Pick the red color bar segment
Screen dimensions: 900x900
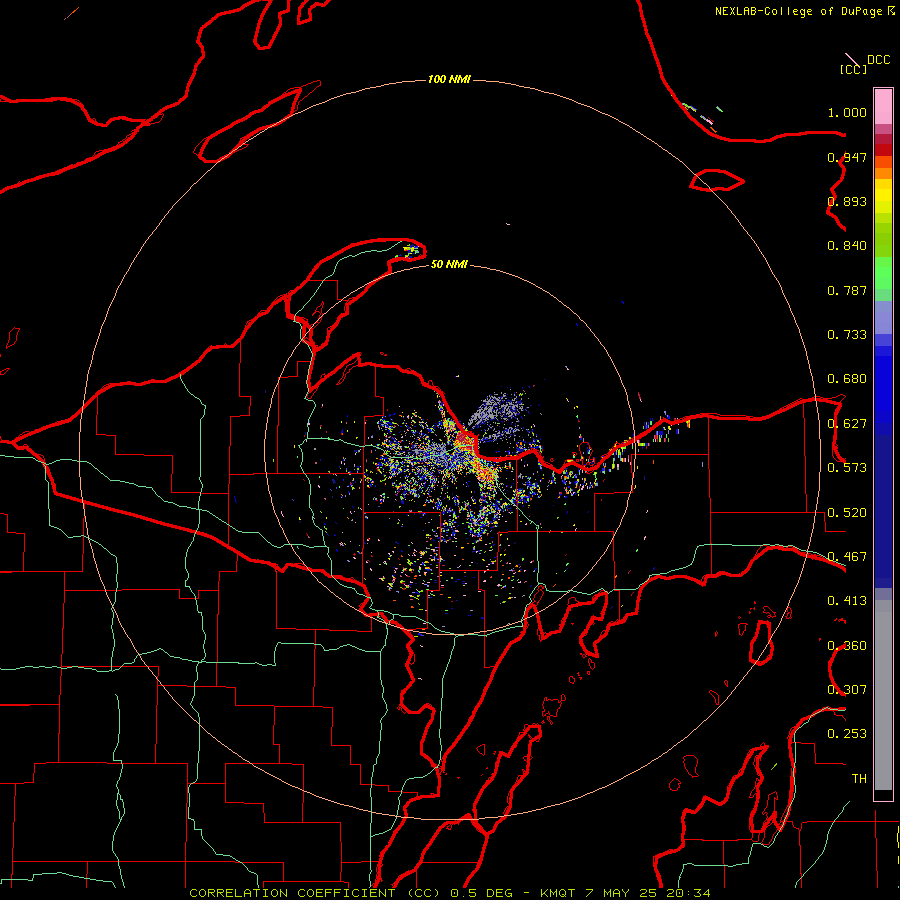(x=883, y=150)
